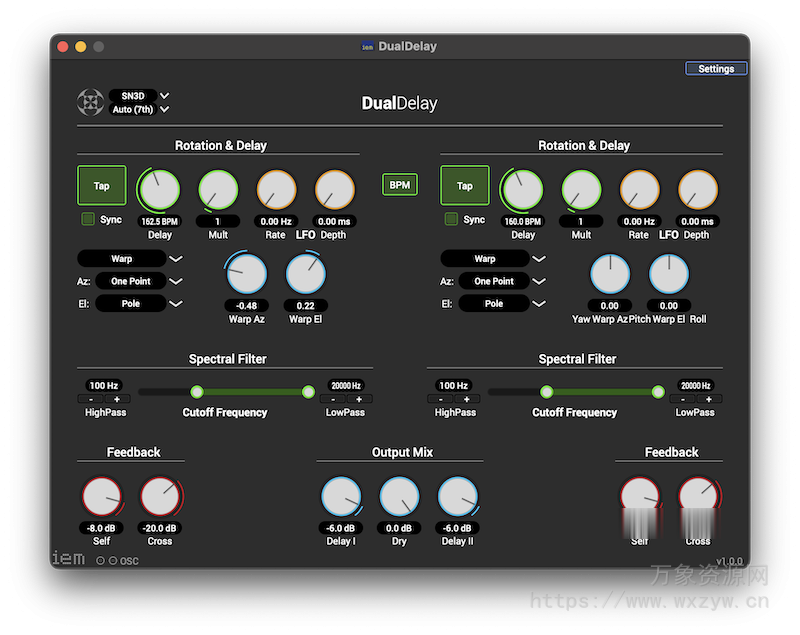800x635 pixels.
Task: Click the second OSC status indicator circle
Action: click(x=113, y=561)
